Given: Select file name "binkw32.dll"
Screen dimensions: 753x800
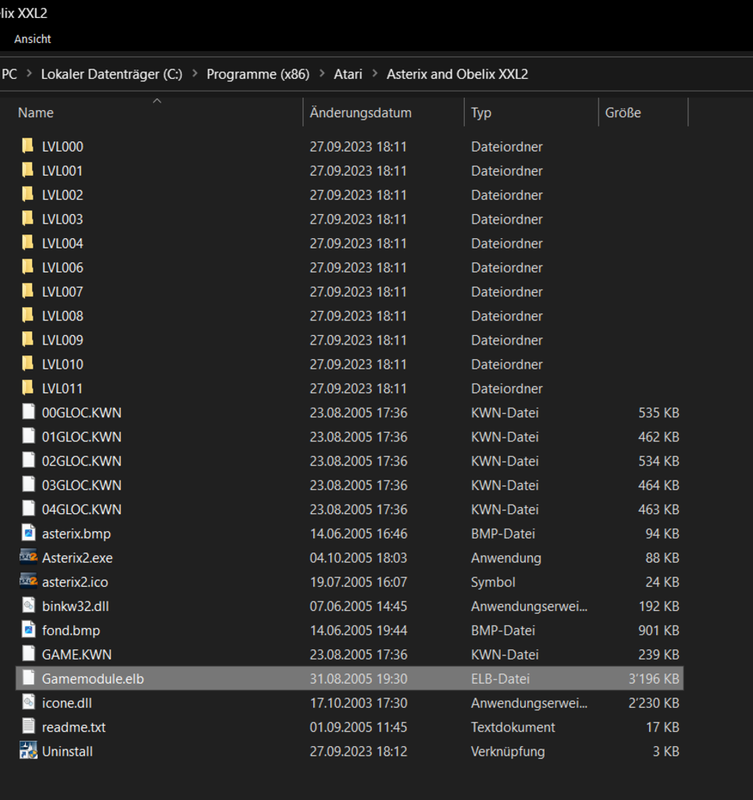Looking at the screenshot, I should click(x=76, y=606).
